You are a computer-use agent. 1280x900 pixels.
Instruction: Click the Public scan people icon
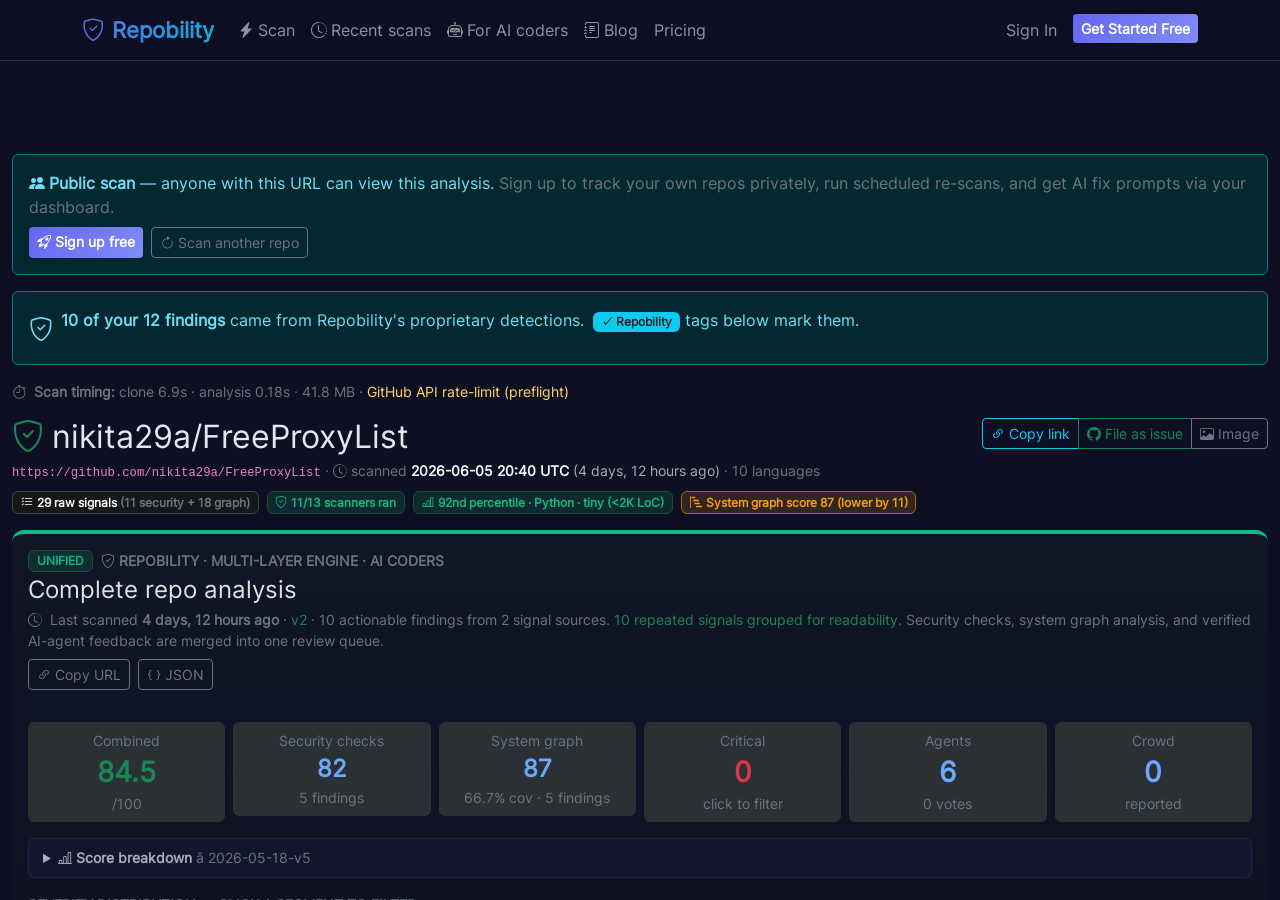[37, 183]
